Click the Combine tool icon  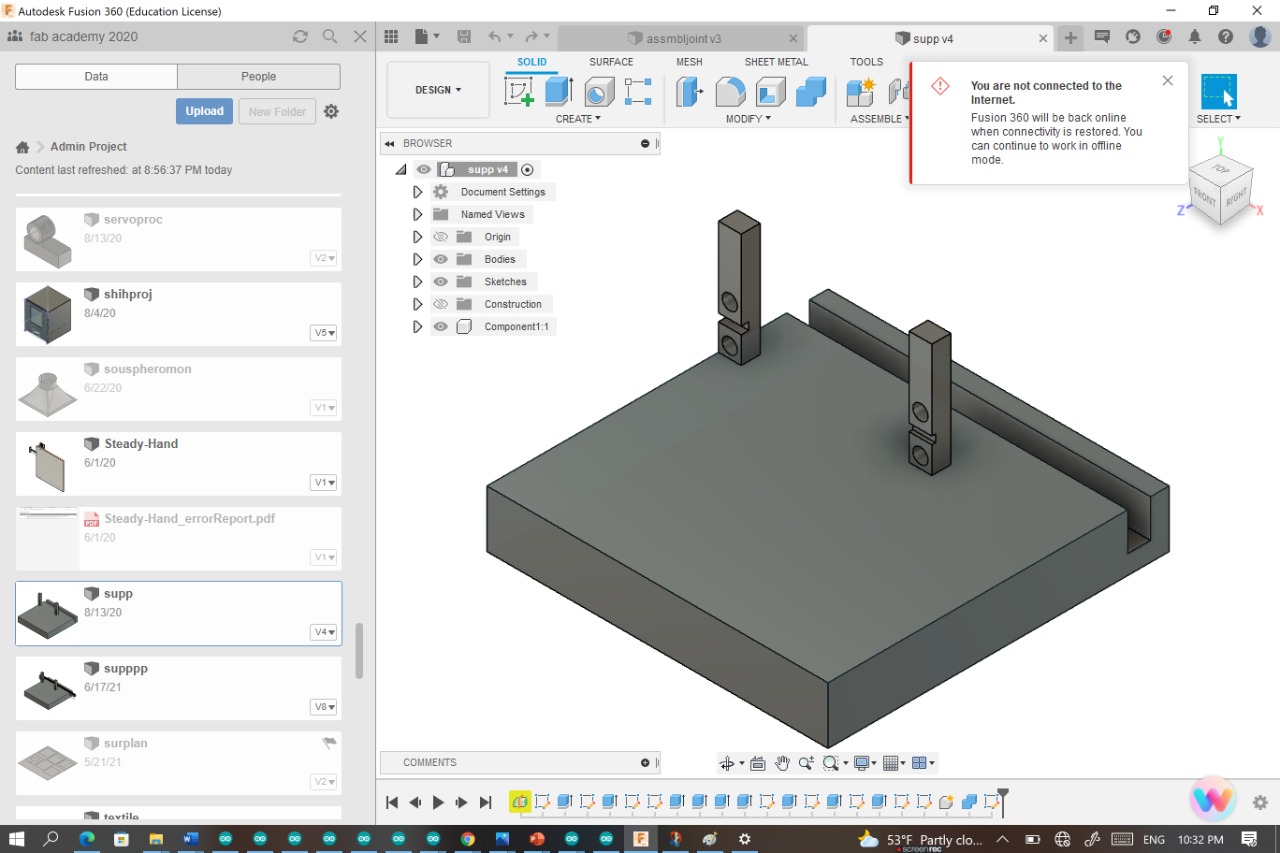click(x=811, y=92)
